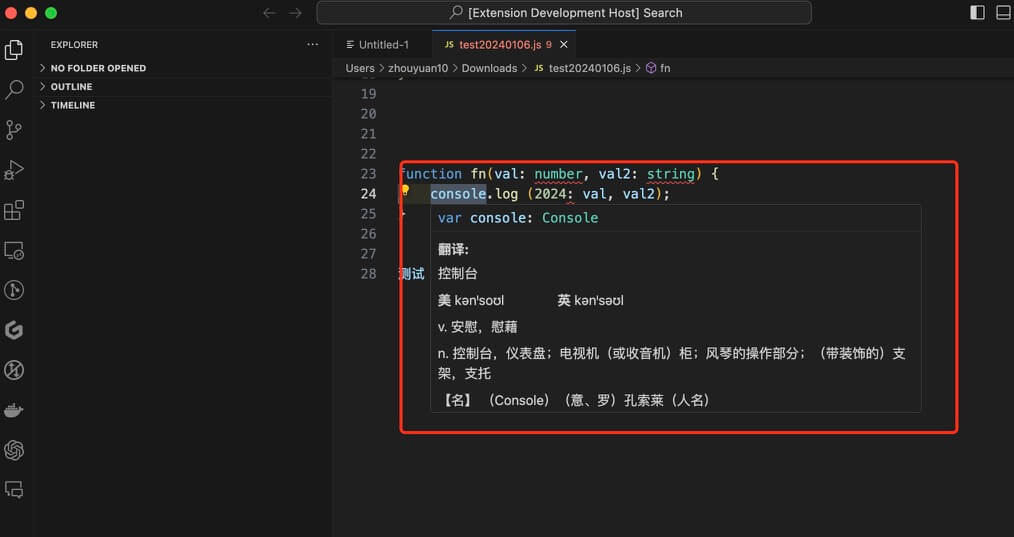Click the Search command center box
This screenshot has height=537, width=1014.
[564, 13]
